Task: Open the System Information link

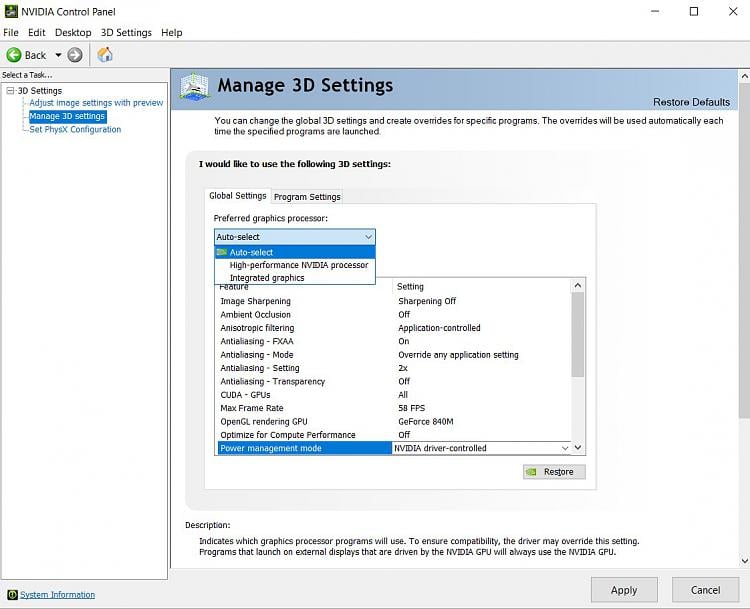Action: click(x=57, y=595)
